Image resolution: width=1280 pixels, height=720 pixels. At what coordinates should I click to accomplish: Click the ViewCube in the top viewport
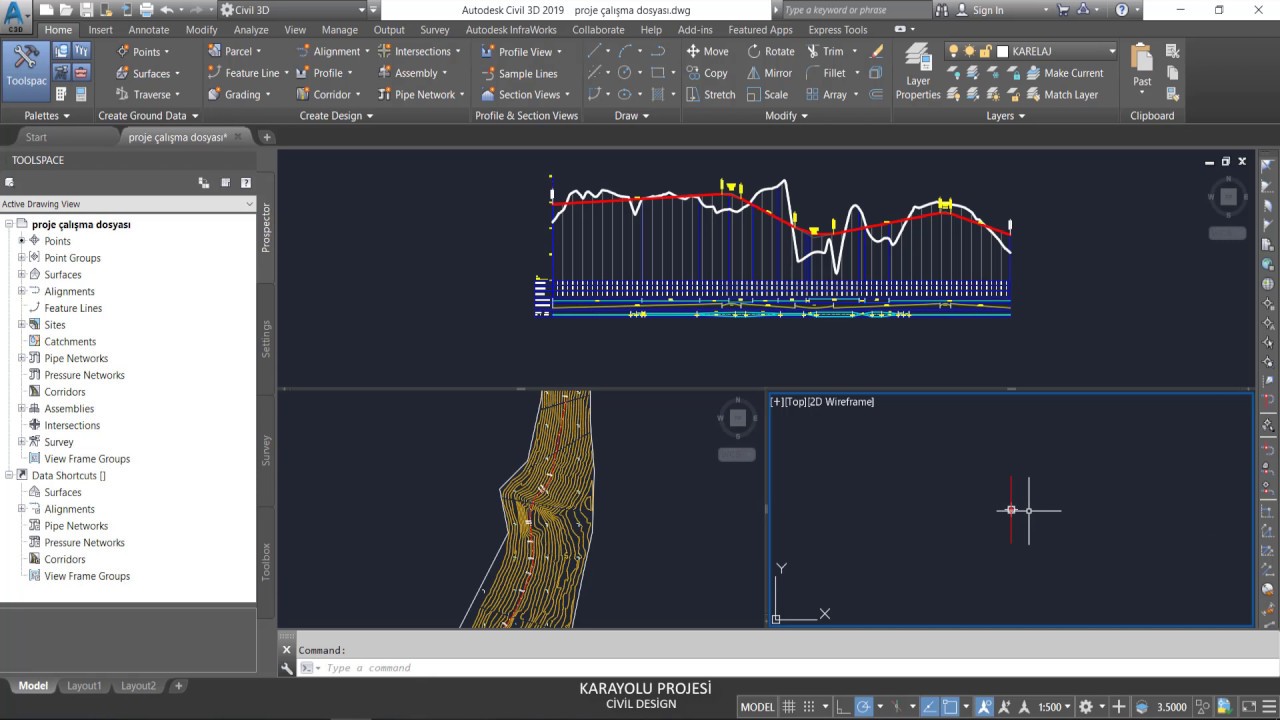point(1228,197)
